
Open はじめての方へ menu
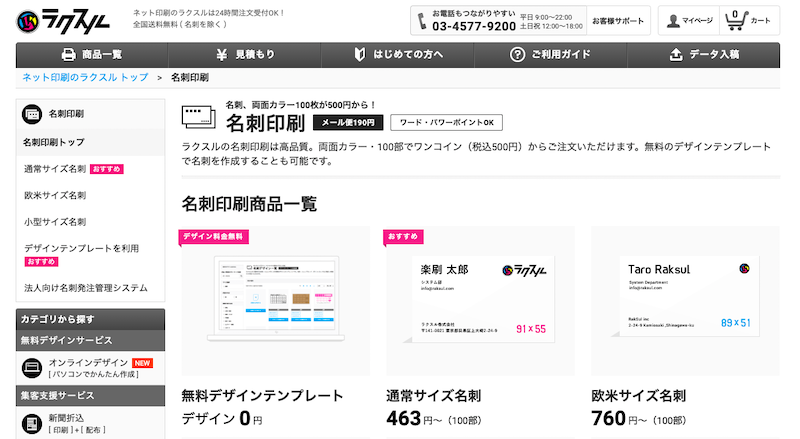point(397,55)
